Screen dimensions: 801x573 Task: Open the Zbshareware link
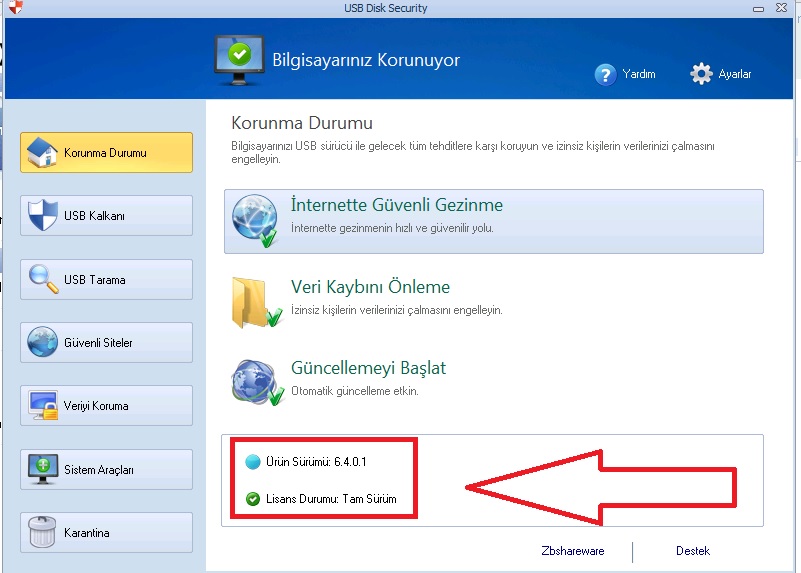(573, 551)
